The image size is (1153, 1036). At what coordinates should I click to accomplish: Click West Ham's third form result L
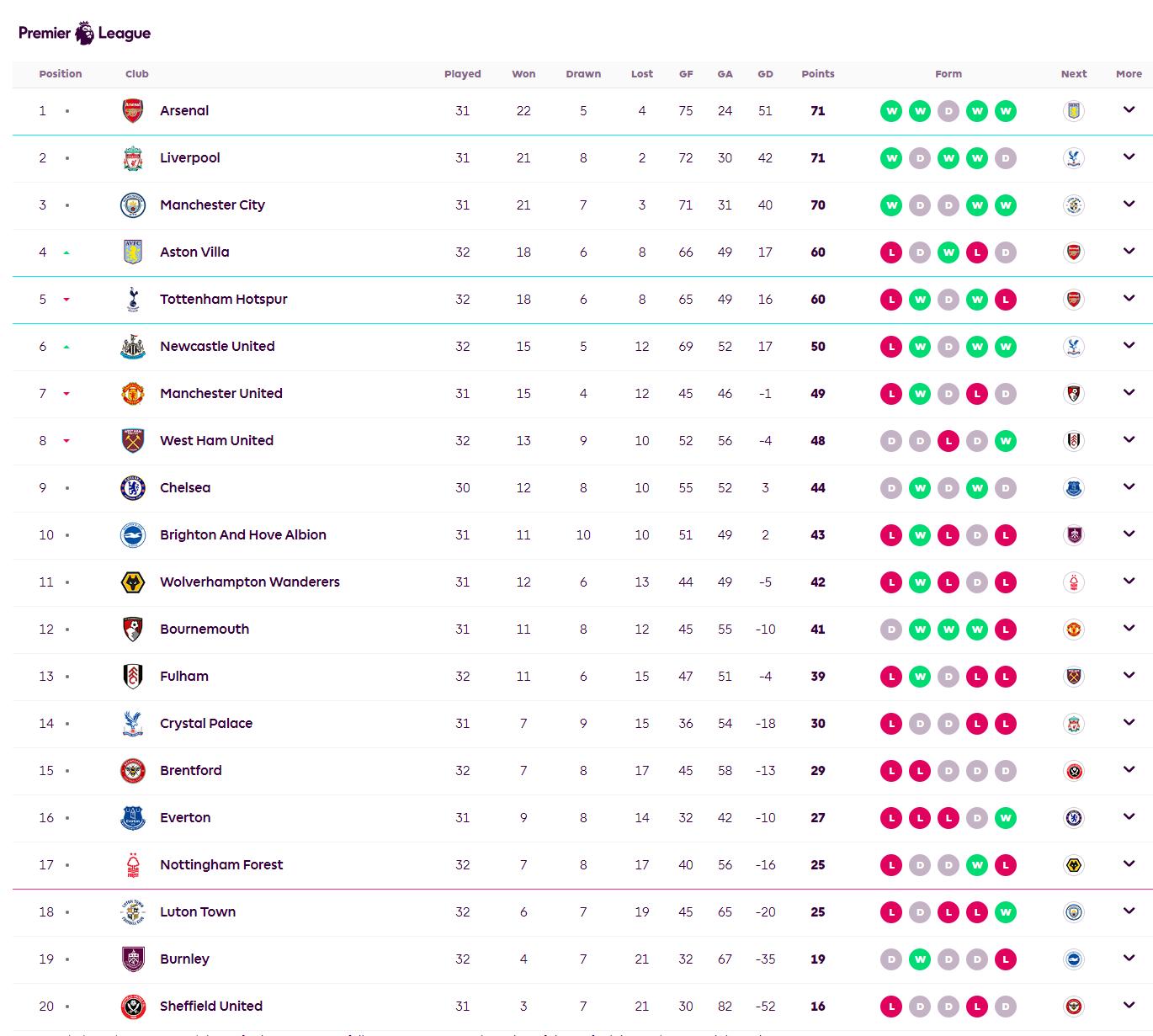click(x=948, y=441)
